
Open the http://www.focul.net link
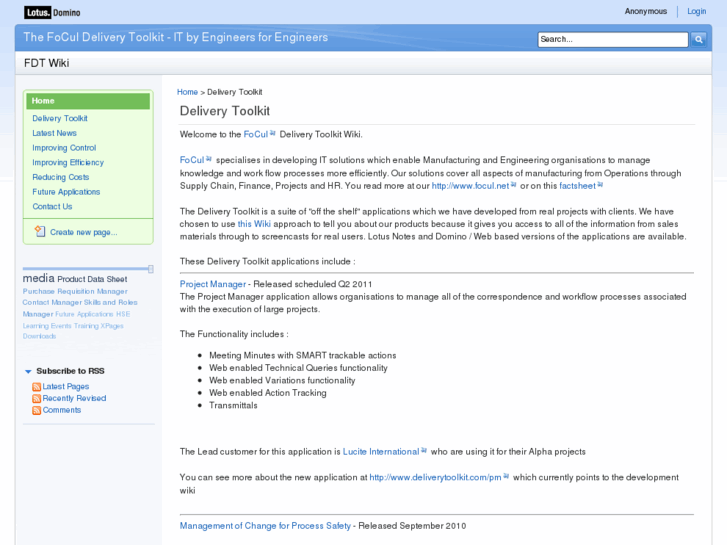click(470, 186)
